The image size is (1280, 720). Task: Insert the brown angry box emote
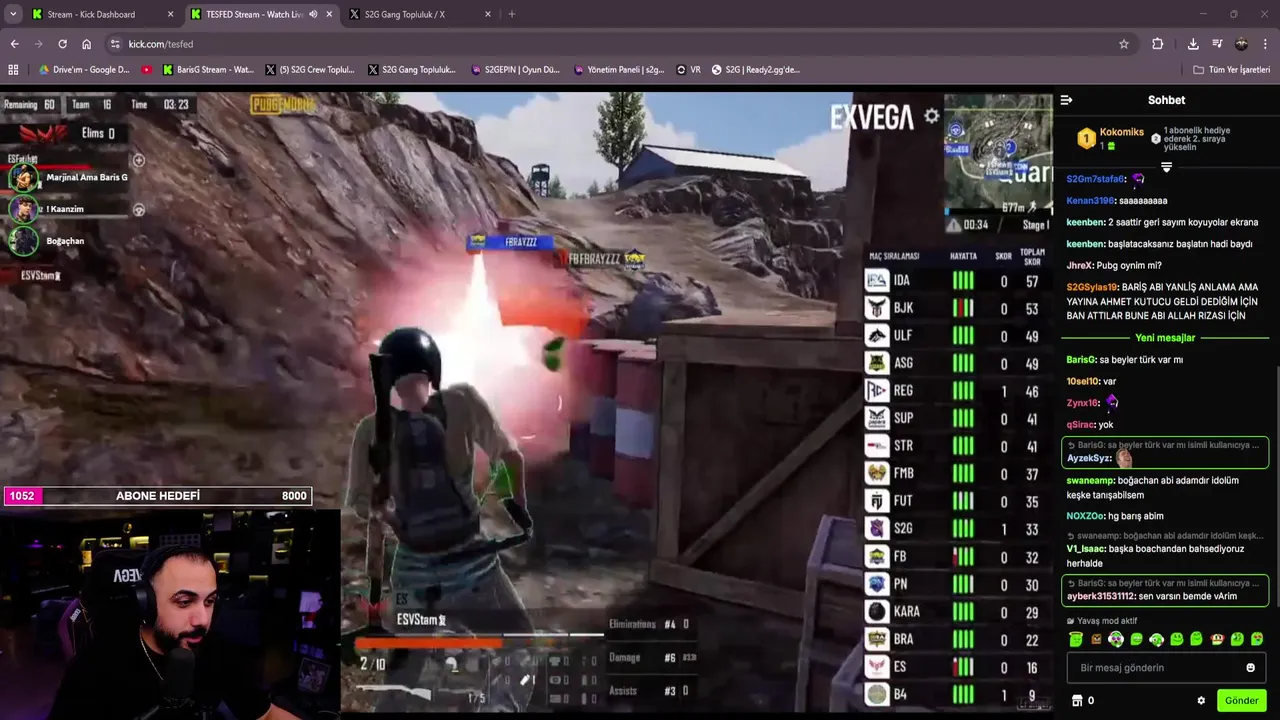(1096, 639)
